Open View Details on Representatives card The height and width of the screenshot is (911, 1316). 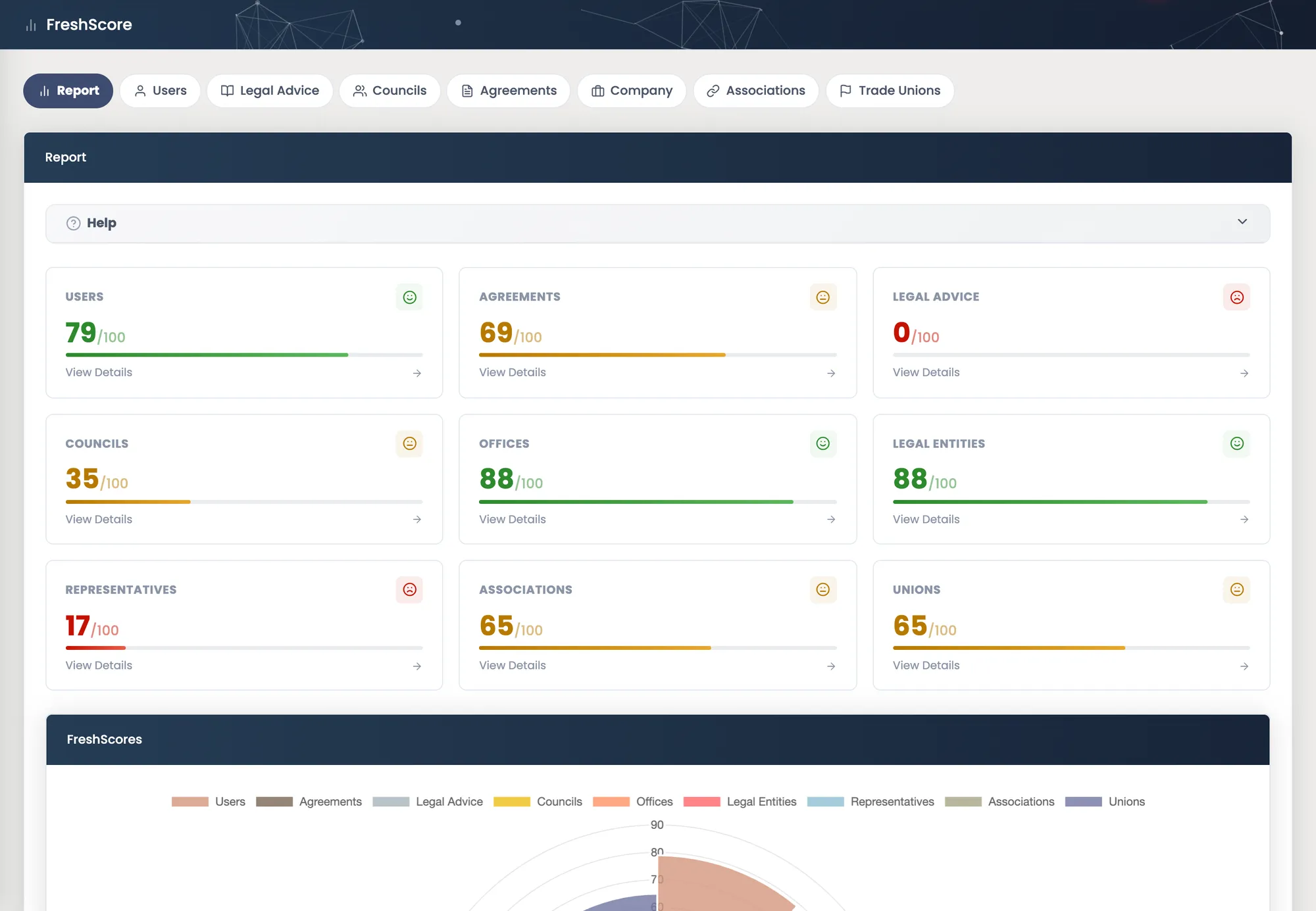99,665
